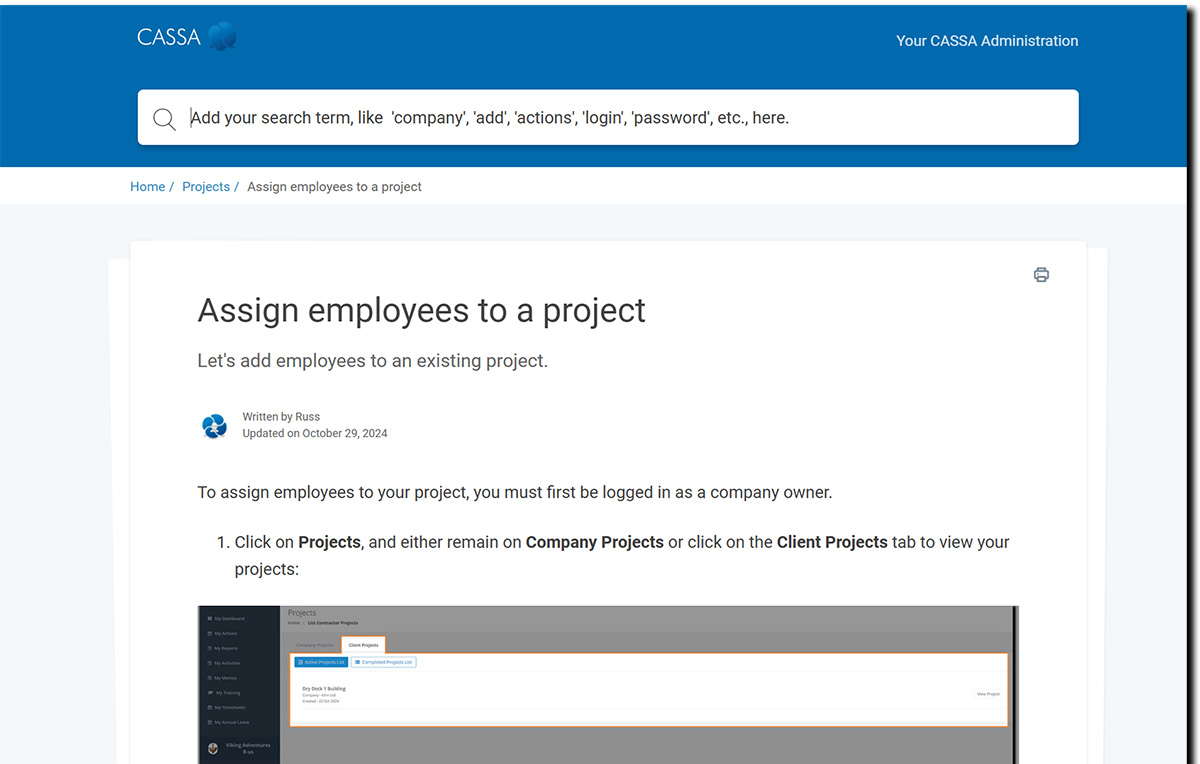Click 'Updated on October 29, 2024' text
The width and height of the screenshot is (1200, 764).
[x=315, y=434]
